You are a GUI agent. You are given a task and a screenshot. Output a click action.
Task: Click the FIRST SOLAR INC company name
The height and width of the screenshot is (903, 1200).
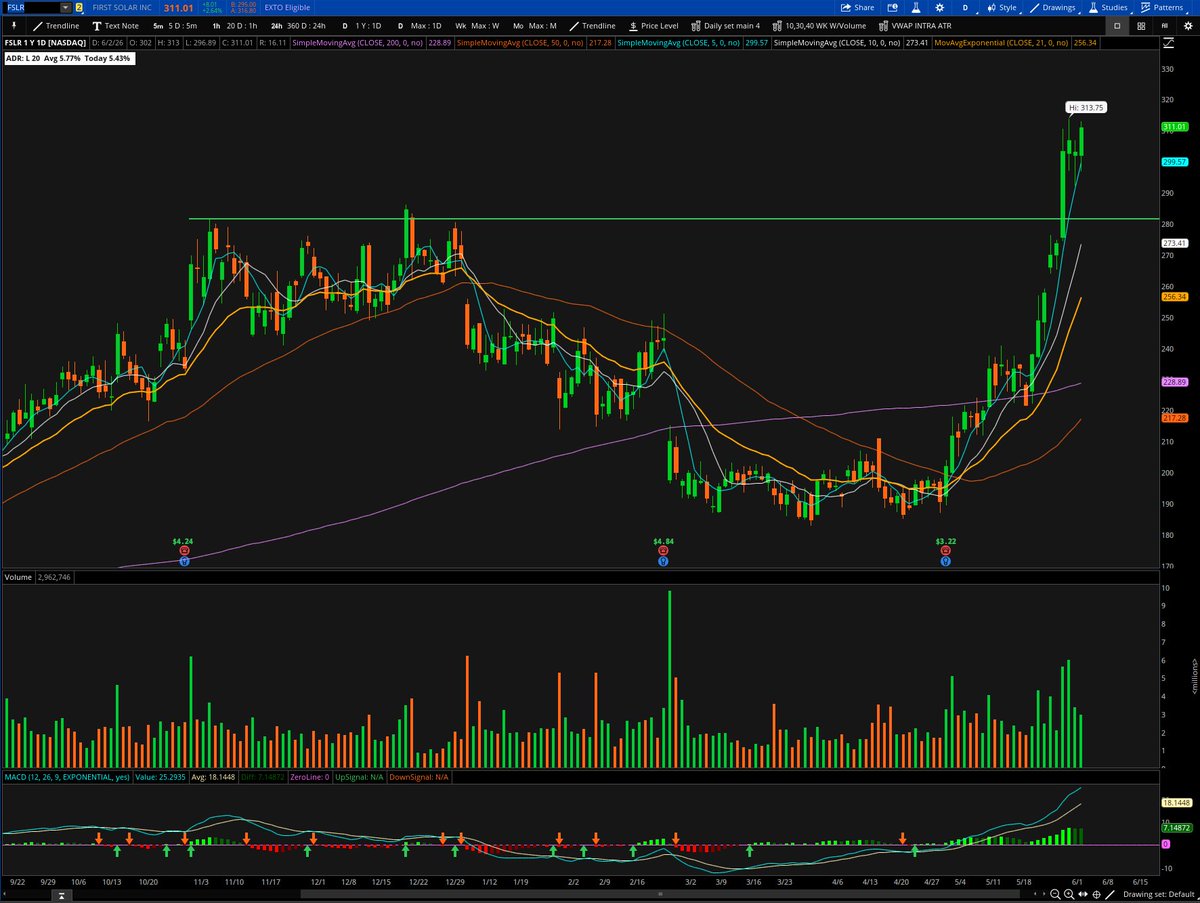(x=122, y=8)
